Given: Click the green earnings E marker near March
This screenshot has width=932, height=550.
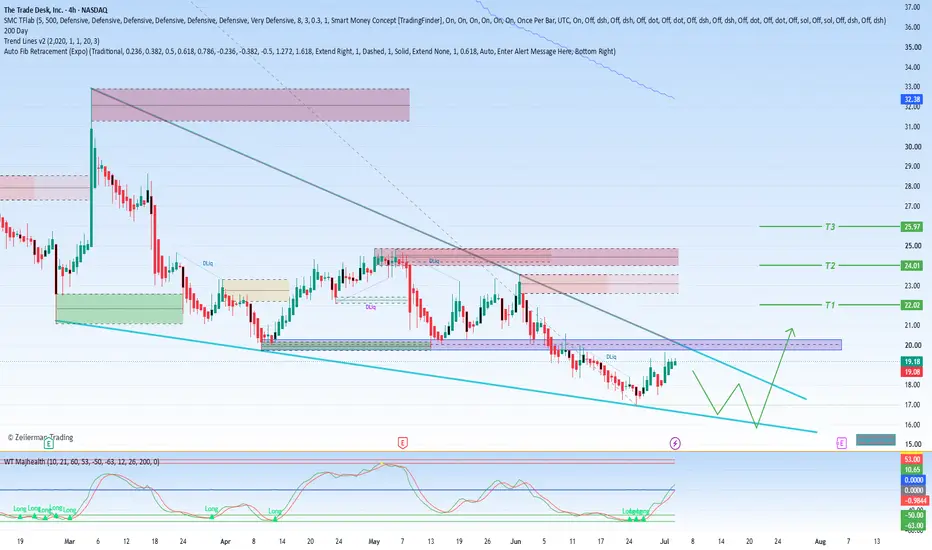Looking at the screenshot, I should click(x=49, y=443).
